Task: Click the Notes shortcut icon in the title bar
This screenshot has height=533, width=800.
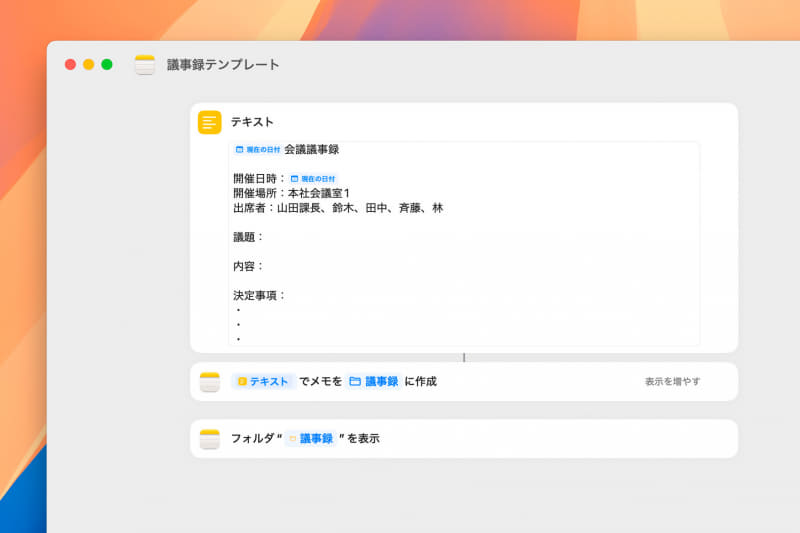Action: click(x=144, y=65)
